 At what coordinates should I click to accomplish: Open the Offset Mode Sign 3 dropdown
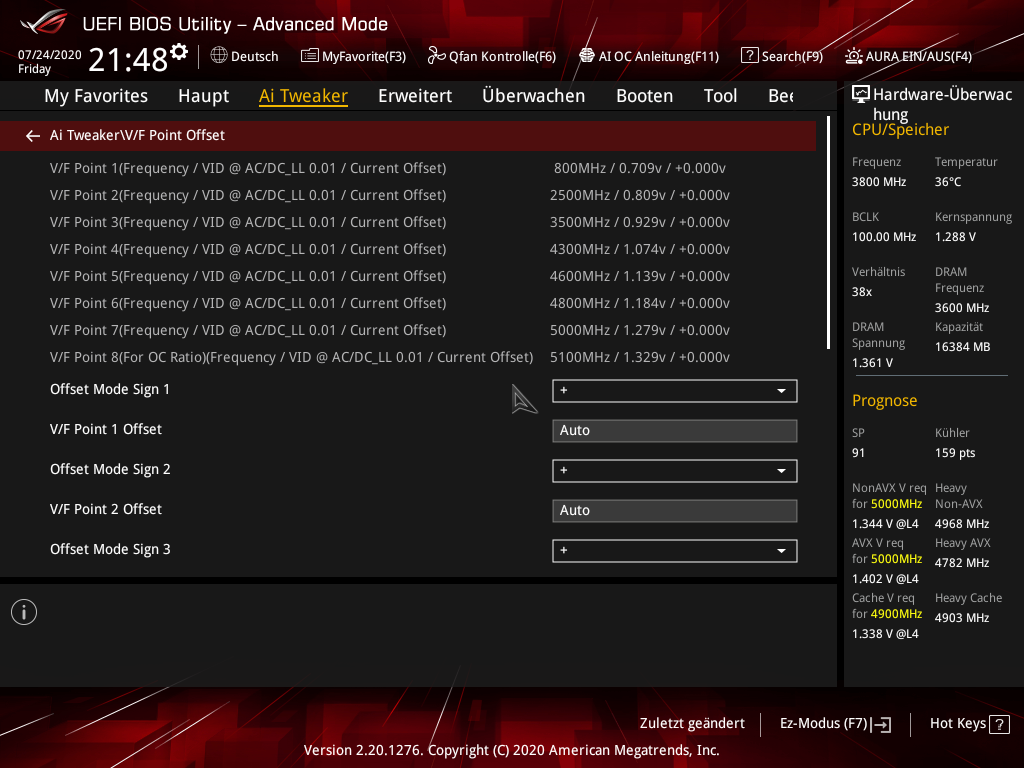point(675,551)
